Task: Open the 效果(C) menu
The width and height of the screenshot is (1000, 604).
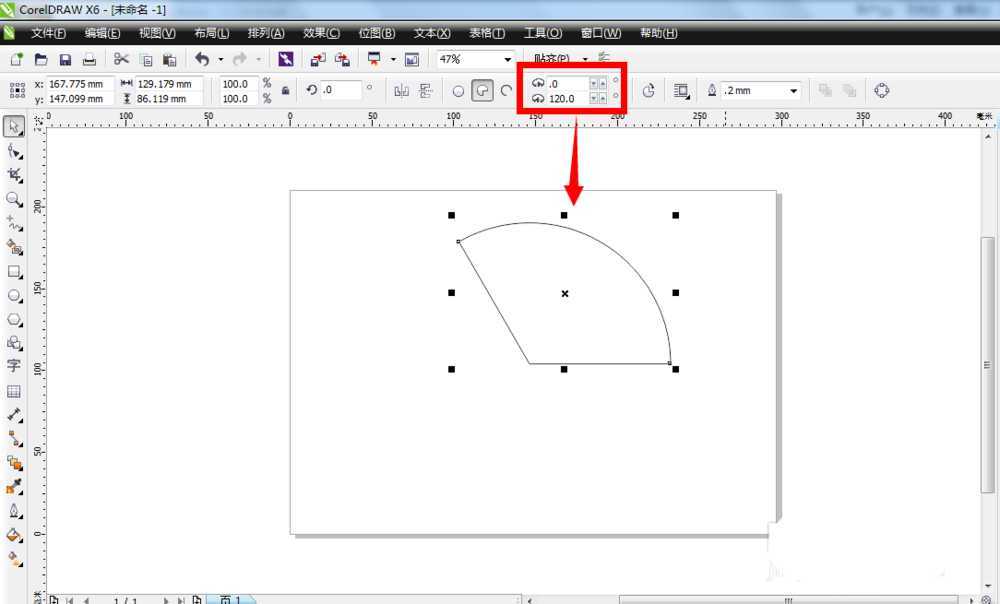Action: coord(321,33)
